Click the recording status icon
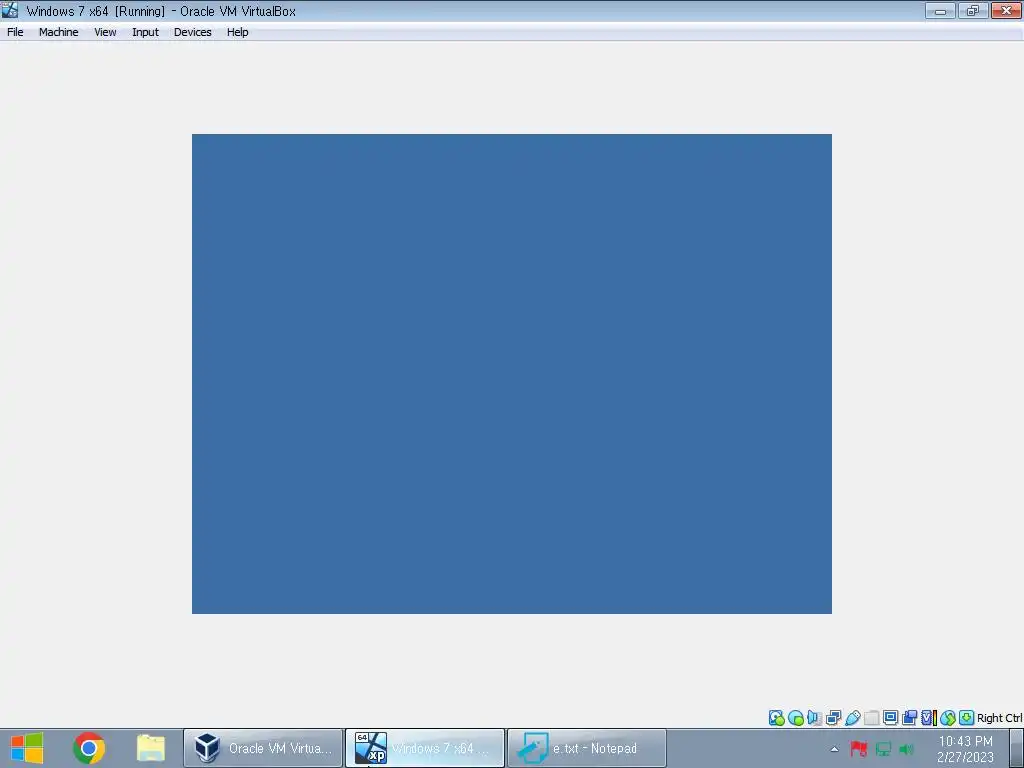Image resolution: width=1024 pixels, height=768 pixels. (x=909, y=718)
